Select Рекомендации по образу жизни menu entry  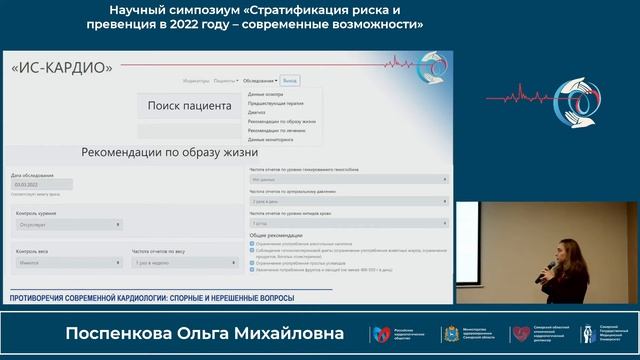click(282, 122)
